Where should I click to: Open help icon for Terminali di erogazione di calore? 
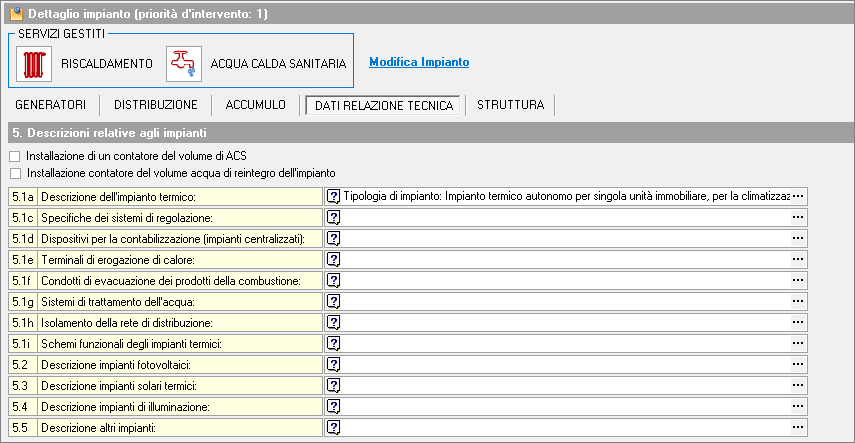(334, 260)
